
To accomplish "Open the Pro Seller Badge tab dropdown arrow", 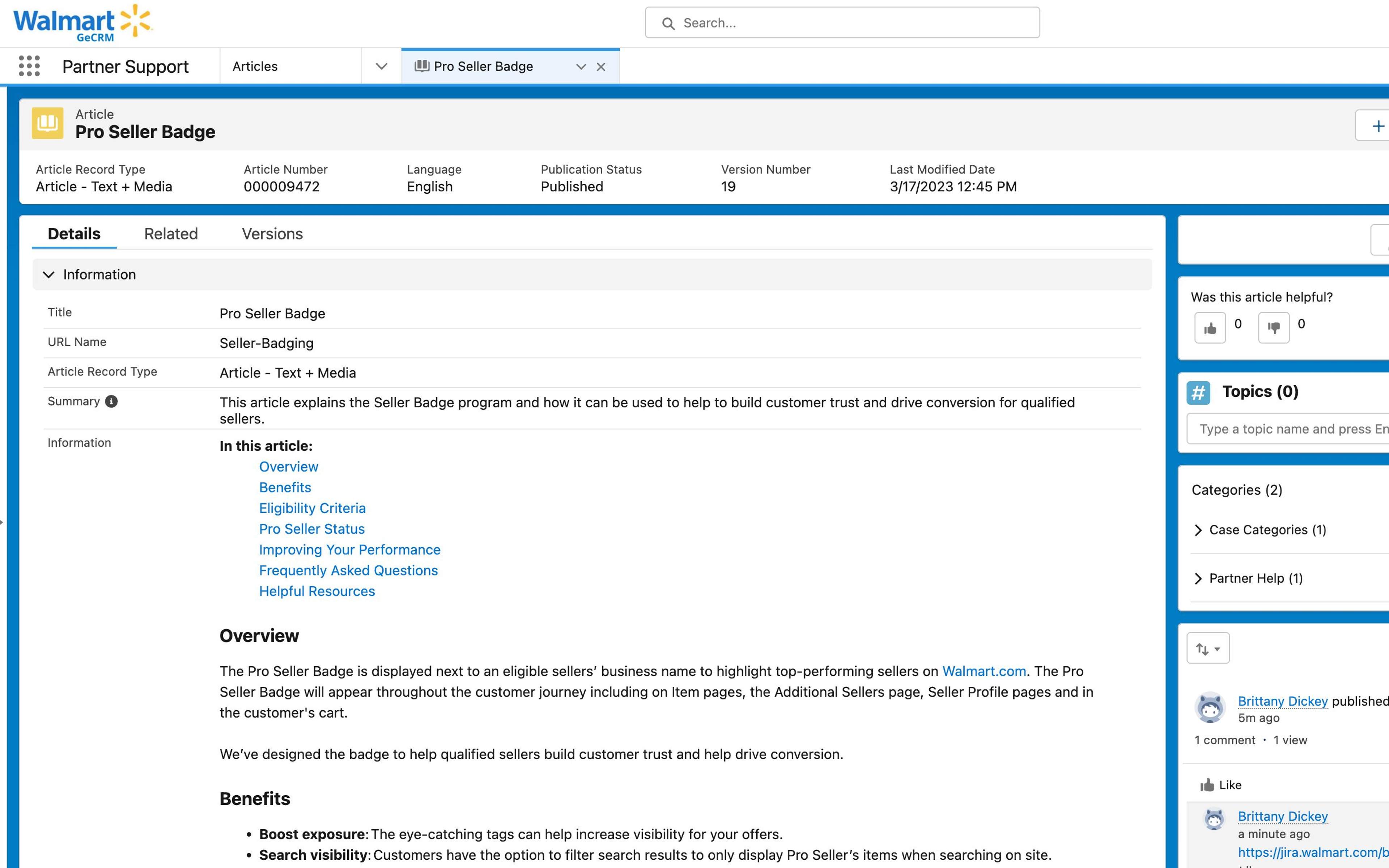I will [581, 67].
